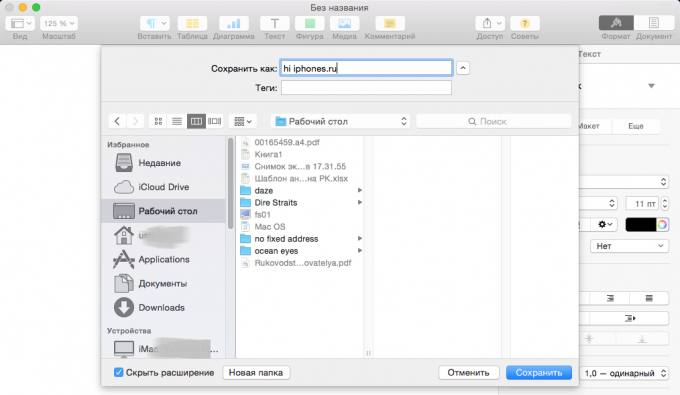The image size is (680, 395).
Task: Click the Сохранить как filename field
Action: (366, 68)
